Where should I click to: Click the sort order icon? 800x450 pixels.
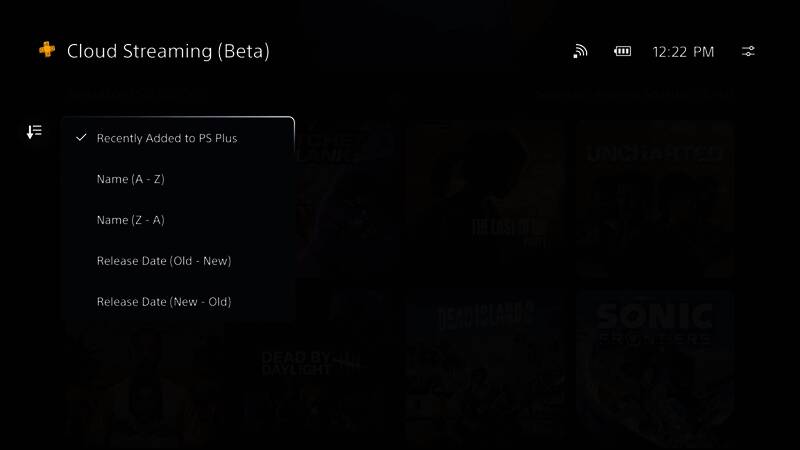pos(34,132)
